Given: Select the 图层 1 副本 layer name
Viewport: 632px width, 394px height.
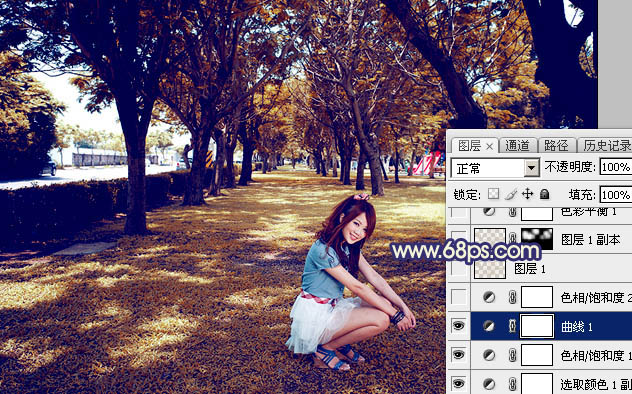Looking at the screenshot, I should point(590,240).
